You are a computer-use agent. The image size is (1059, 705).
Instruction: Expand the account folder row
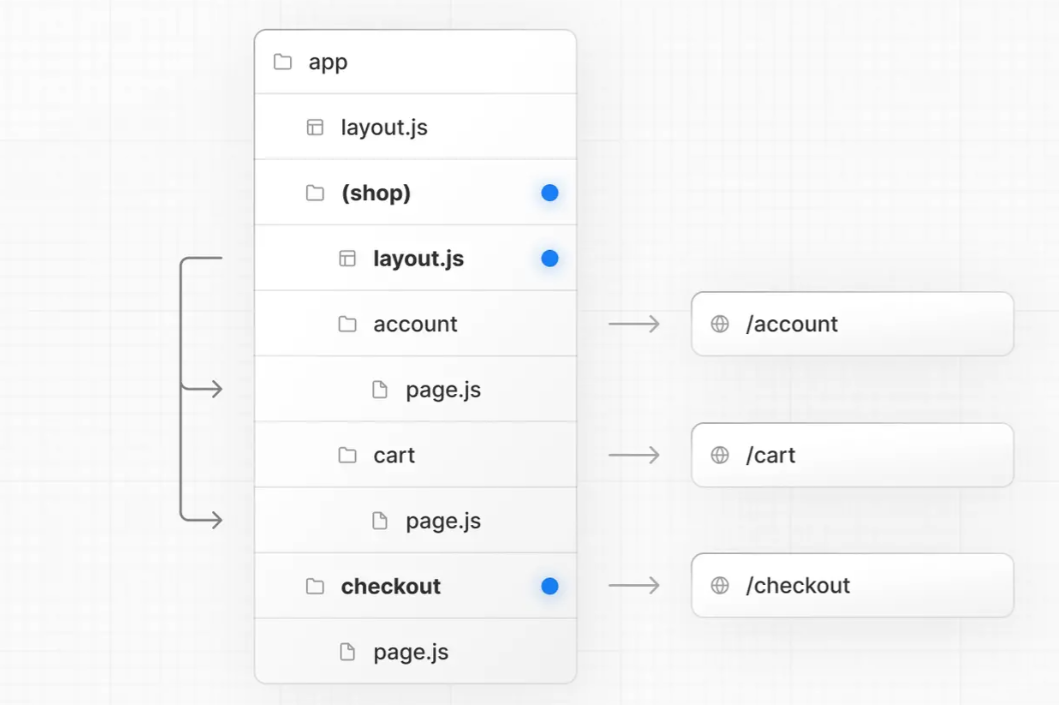[415, 323]
